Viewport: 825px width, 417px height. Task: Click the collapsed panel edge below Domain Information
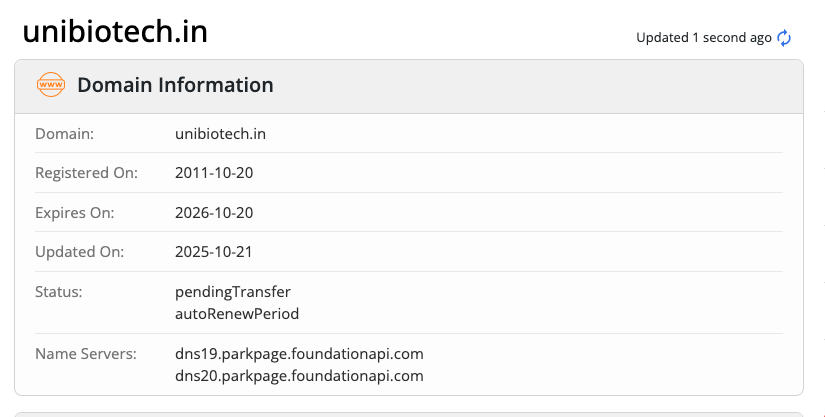[408, 413]
